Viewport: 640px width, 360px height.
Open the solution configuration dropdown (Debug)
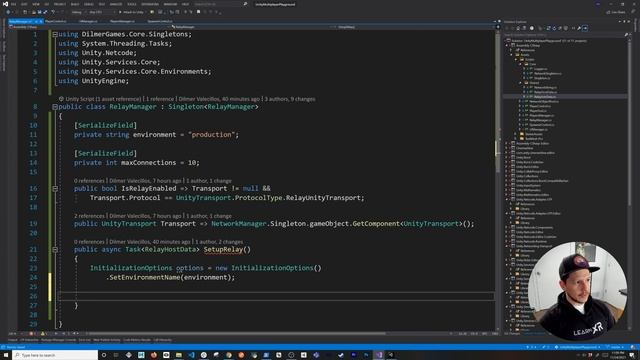[x=78, y=12]
